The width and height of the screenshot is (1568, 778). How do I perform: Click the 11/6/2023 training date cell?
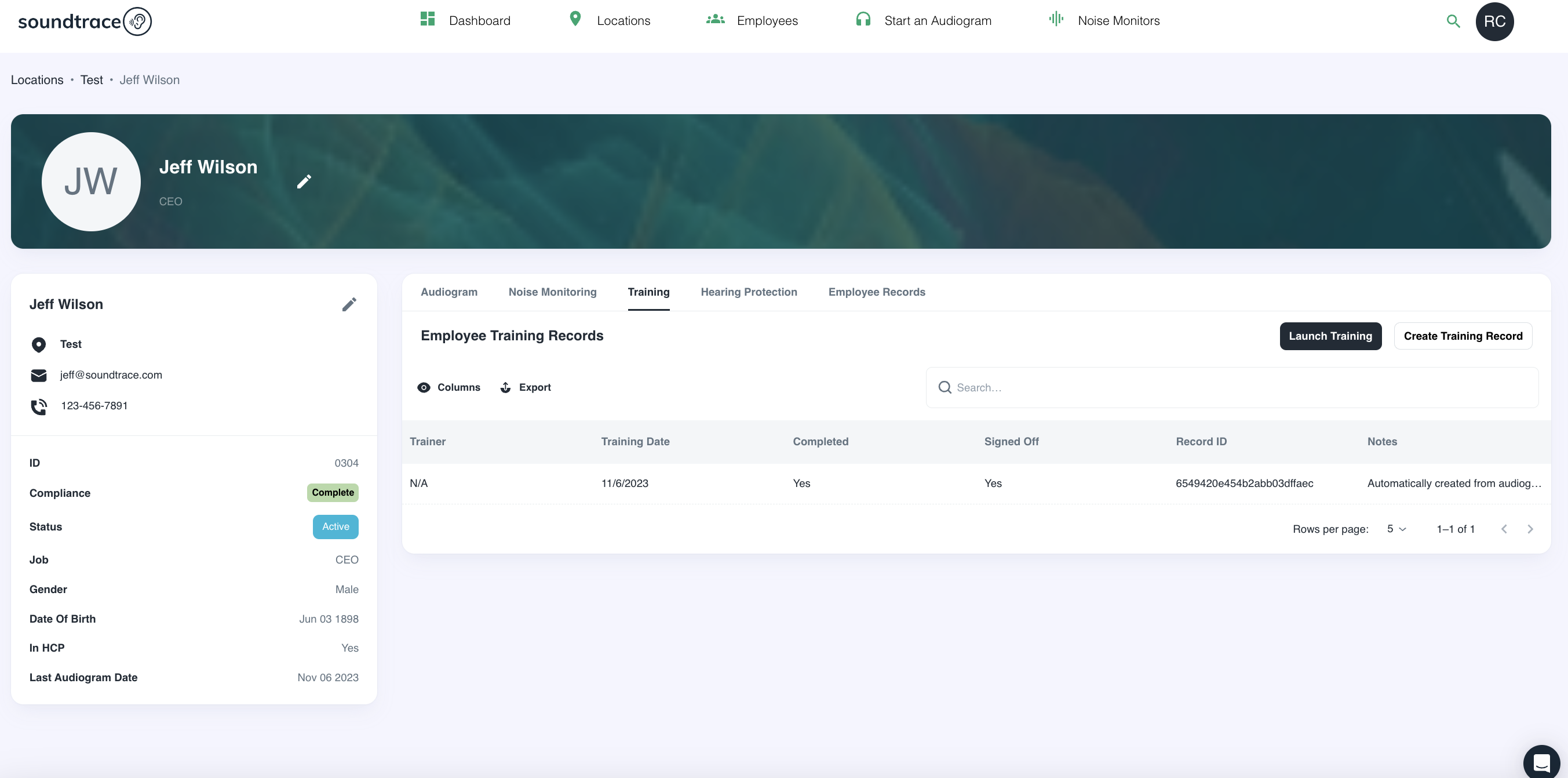click(625, 483)
